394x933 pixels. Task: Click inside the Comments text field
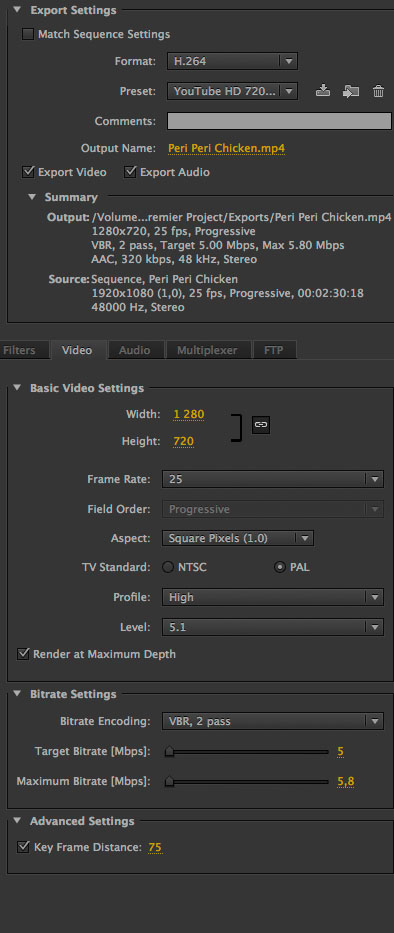[x=279, y=121]
